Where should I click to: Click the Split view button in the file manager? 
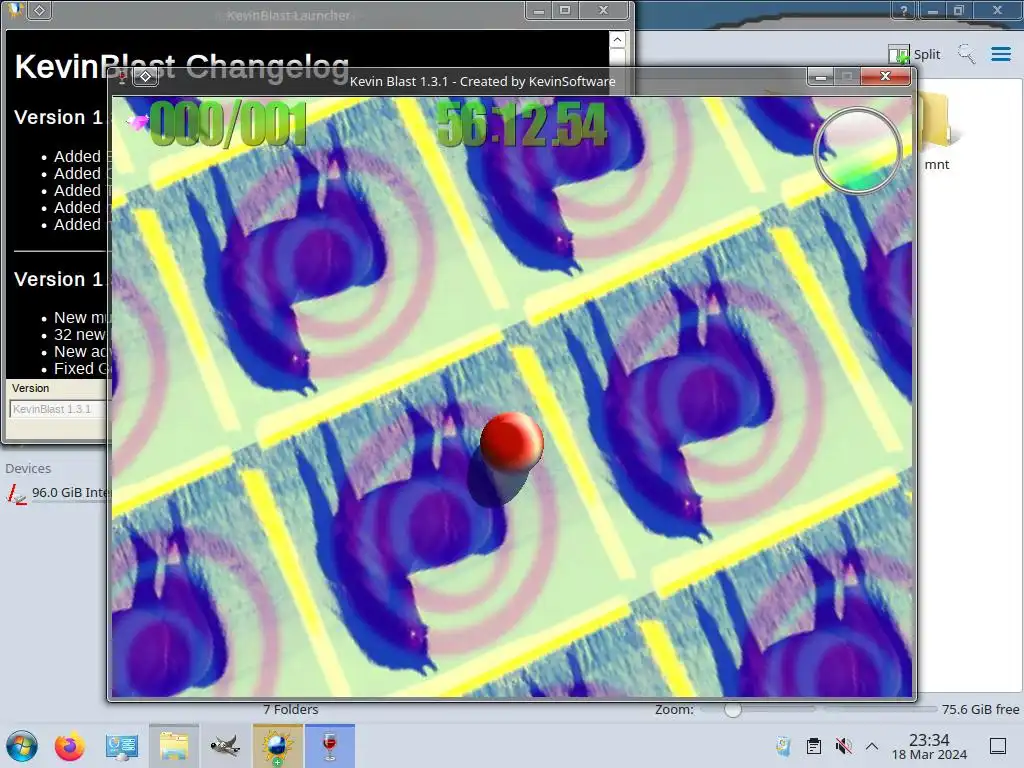[914, 54]
